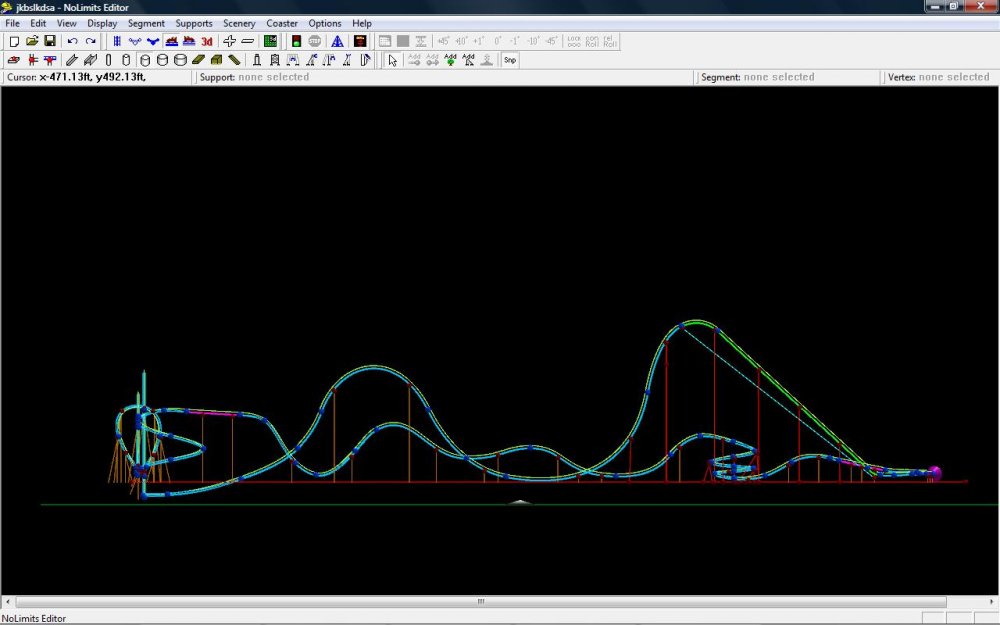Click the magenta station node on track
This screenshot has width=1000, height=625.
pyautogui.click(x=936, y=472)
